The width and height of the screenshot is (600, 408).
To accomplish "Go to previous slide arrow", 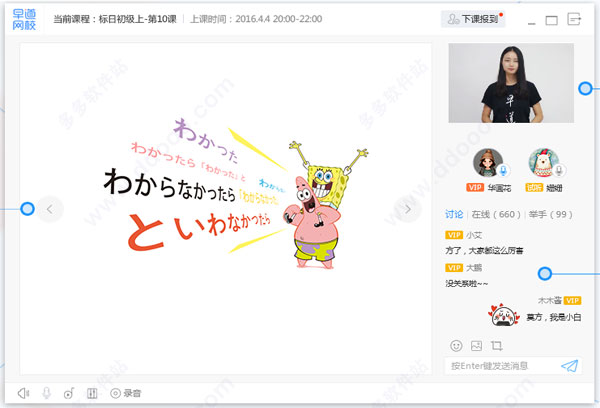I will (x=52, y=208).
